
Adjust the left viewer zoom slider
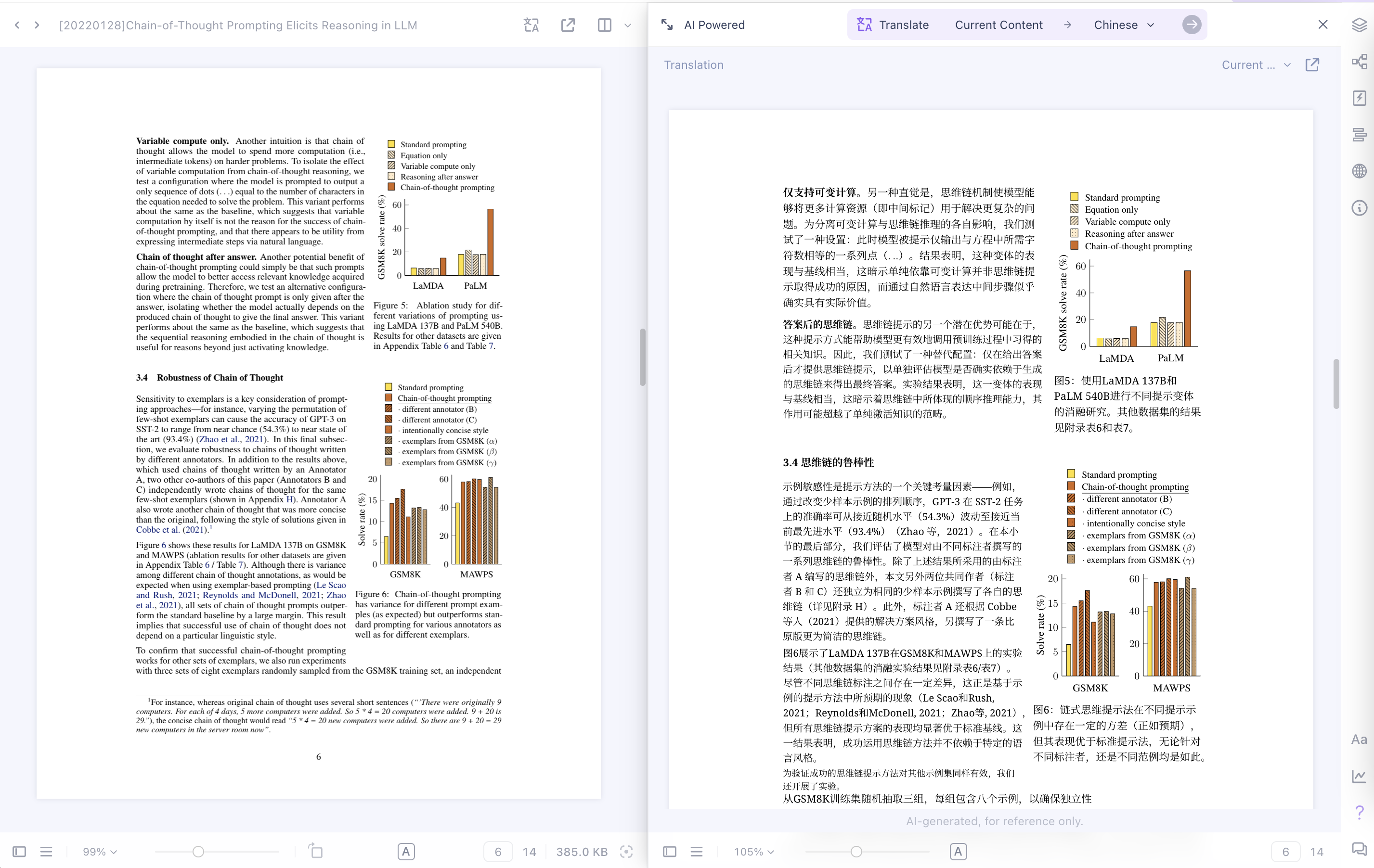pos(198,852)
